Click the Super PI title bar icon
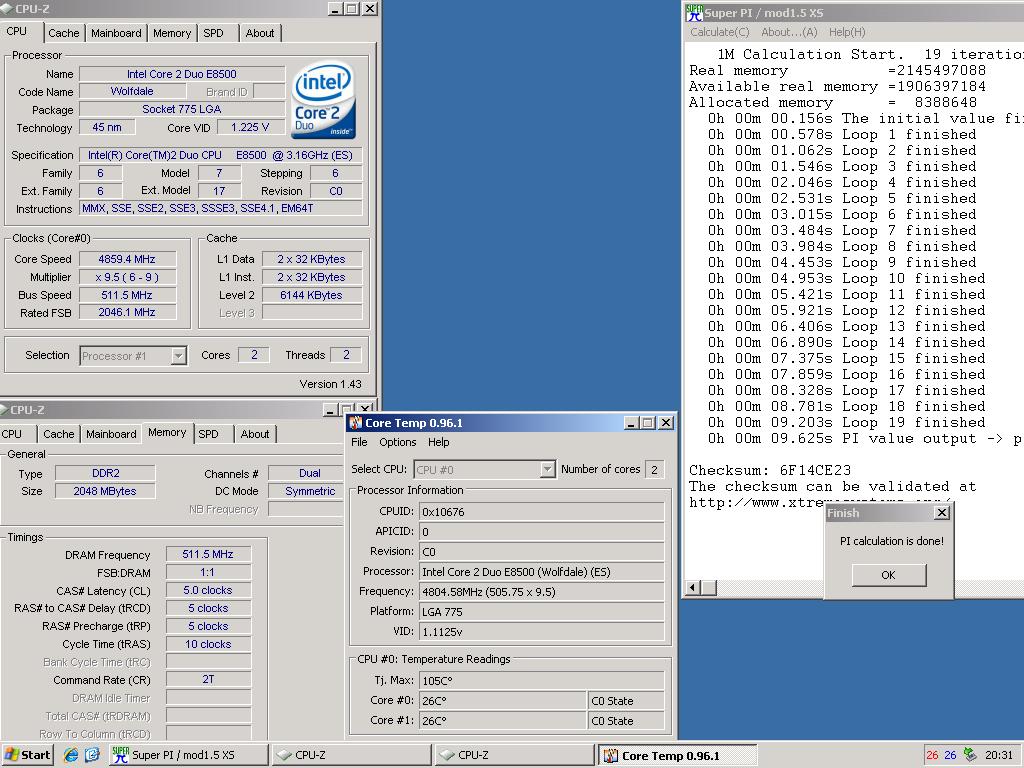 click(x=694, y=12)
